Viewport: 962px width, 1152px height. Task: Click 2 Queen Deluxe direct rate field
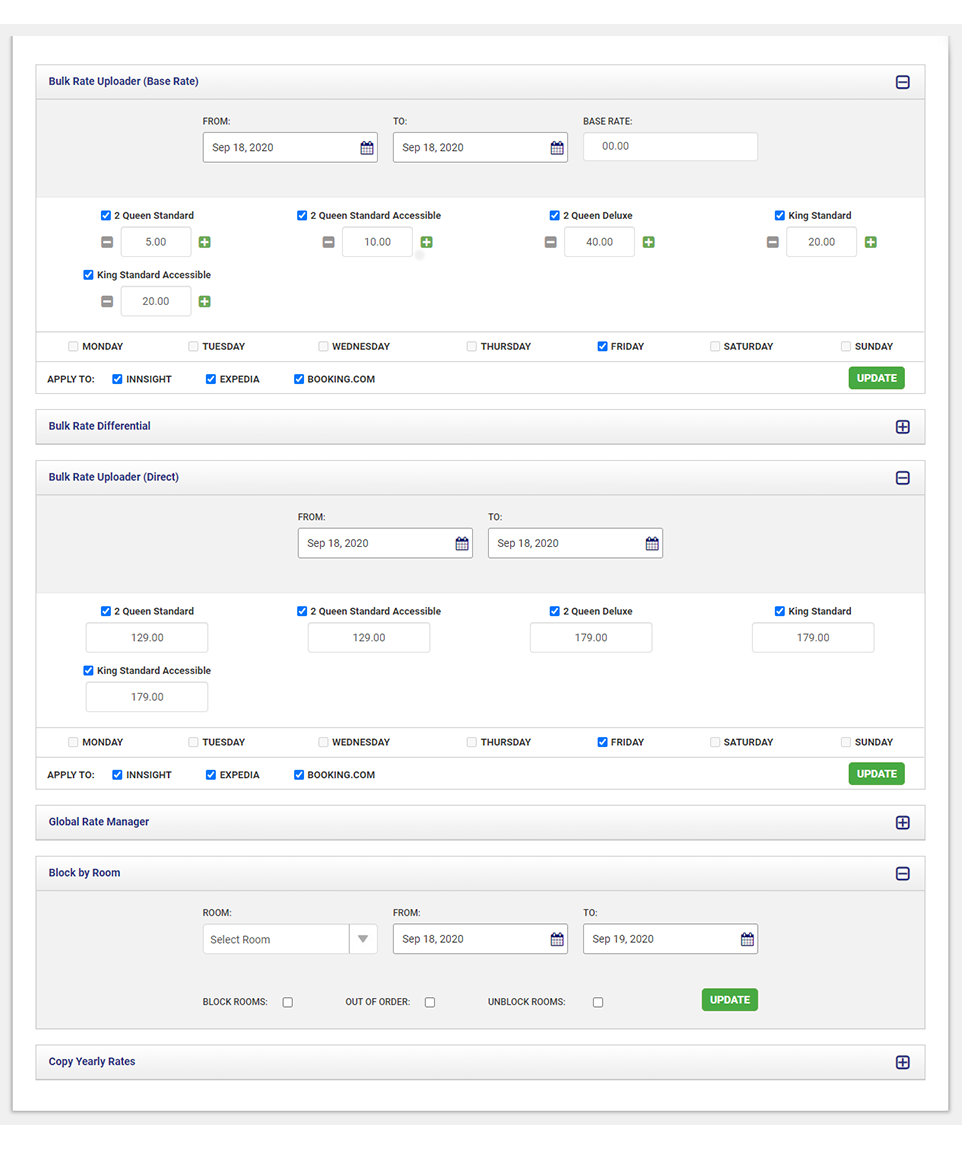(591, 638)
